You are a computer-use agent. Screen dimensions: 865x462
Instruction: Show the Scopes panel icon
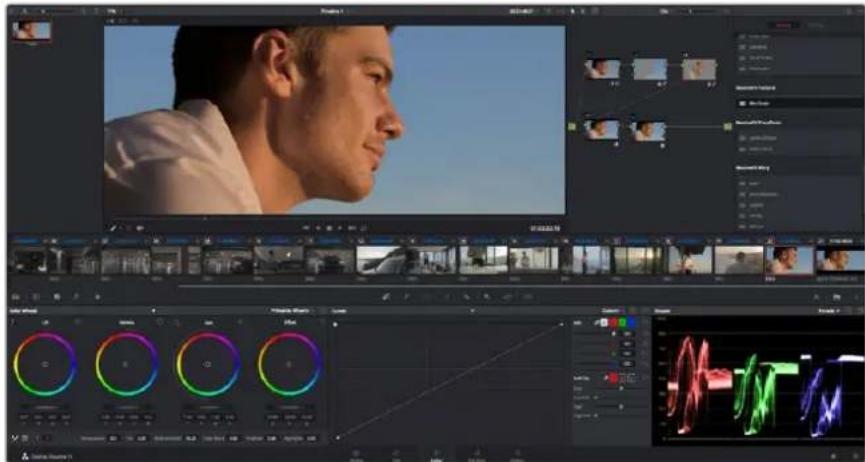coord(837,297)
